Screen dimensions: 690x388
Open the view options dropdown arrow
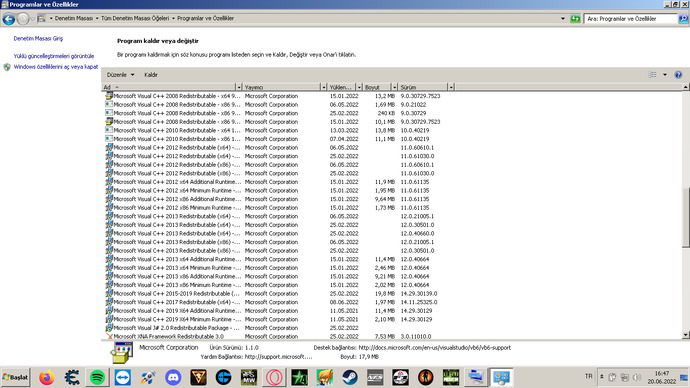(x=664, y=75)
